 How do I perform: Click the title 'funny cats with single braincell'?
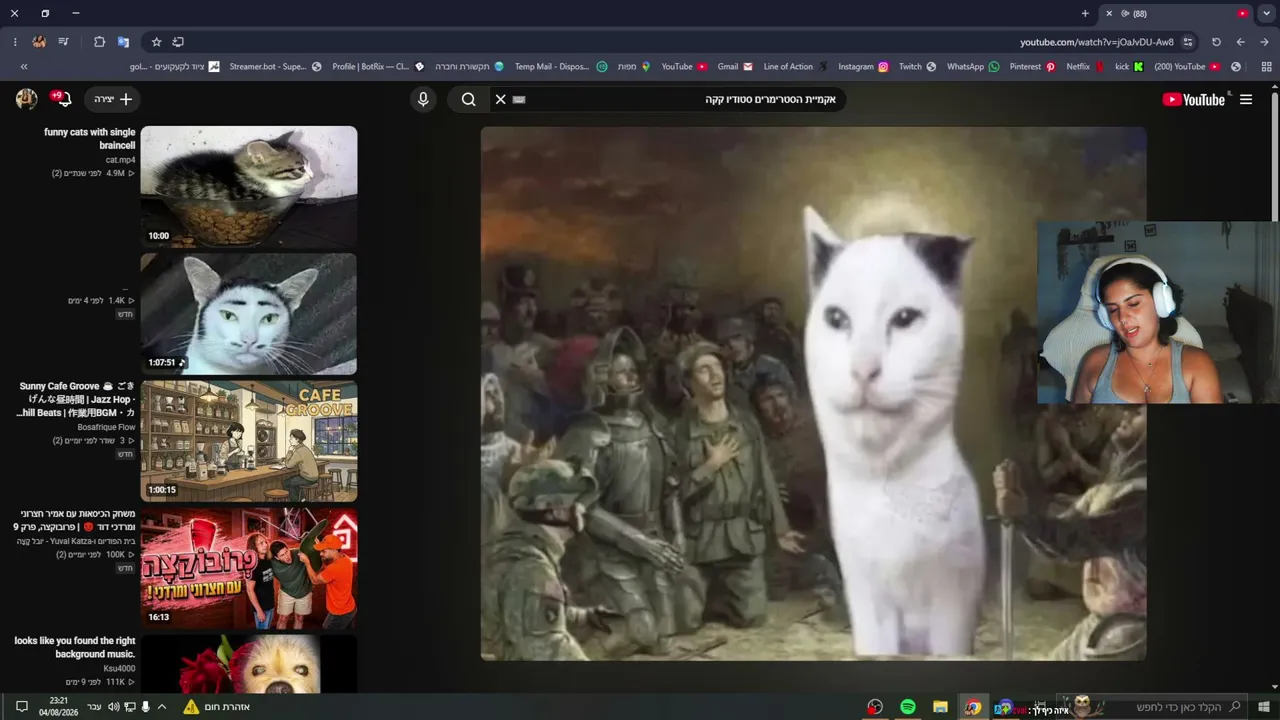(x=89, y=138)
